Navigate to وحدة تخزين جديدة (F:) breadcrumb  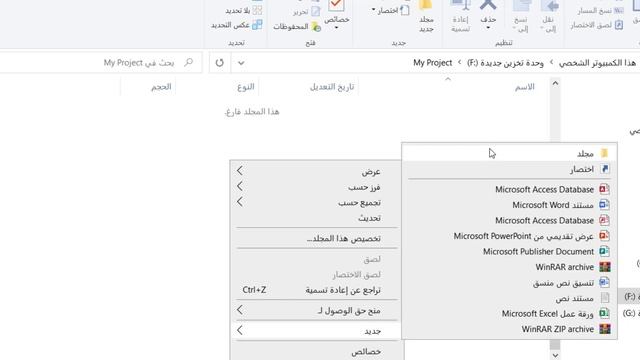click(x=505, y=63)
